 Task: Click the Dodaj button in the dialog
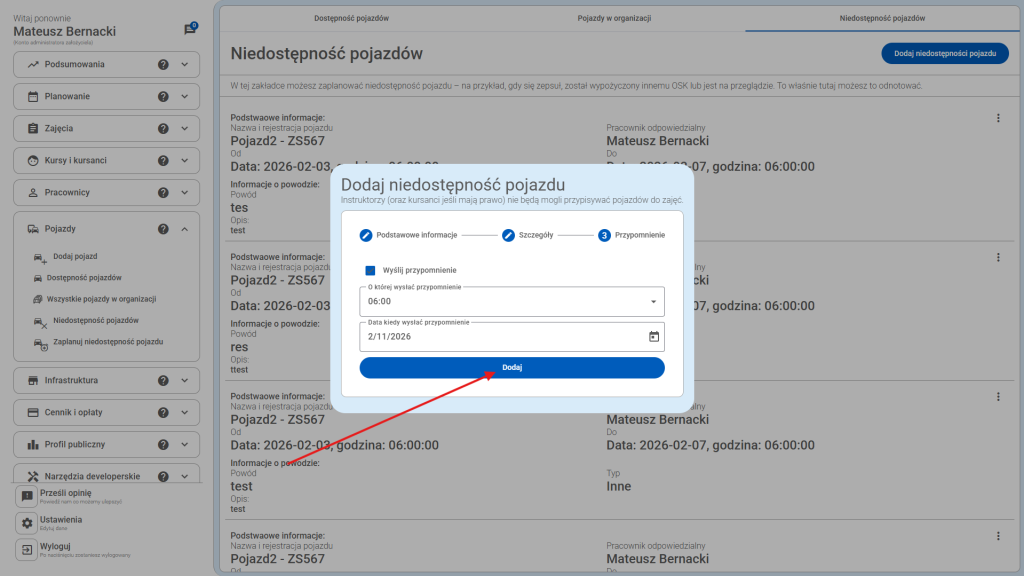512,368
